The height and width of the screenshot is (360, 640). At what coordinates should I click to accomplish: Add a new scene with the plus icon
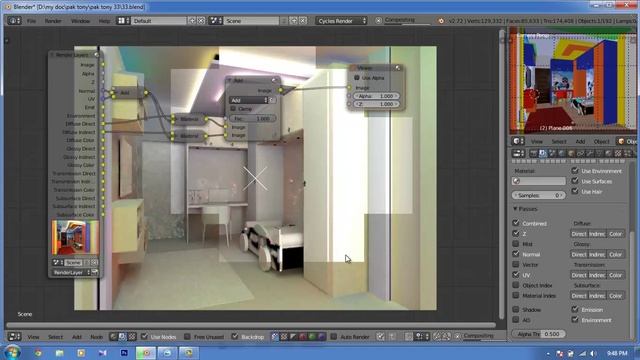tap(293, 20)
